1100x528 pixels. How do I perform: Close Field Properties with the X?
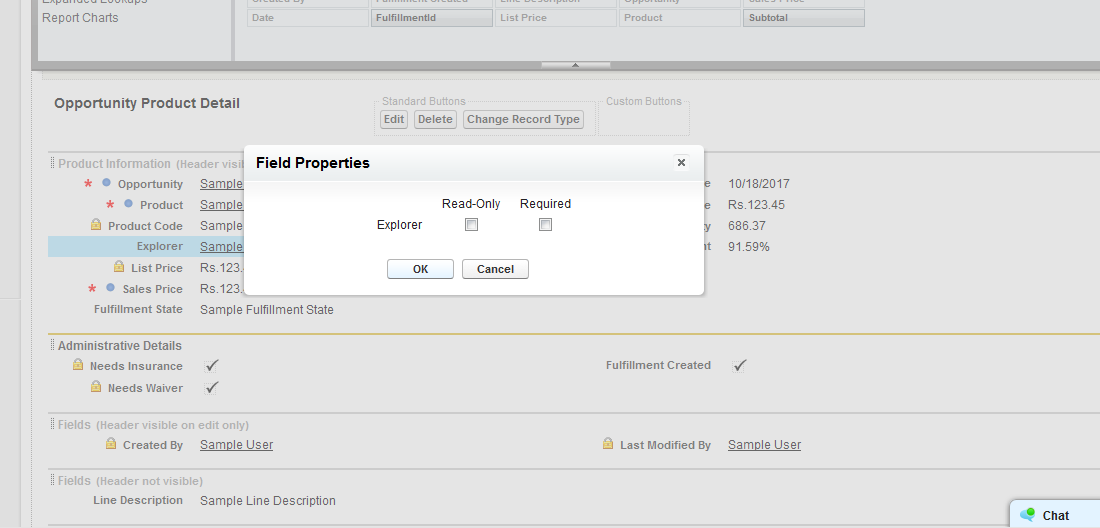pyautogui.click(x=680, y=163)
